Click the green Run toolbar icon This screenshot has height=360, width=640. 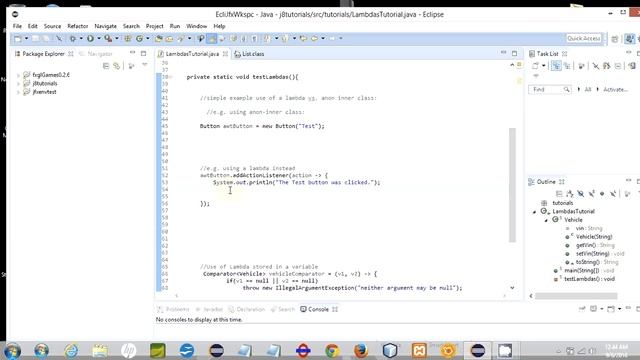point(90,39)
